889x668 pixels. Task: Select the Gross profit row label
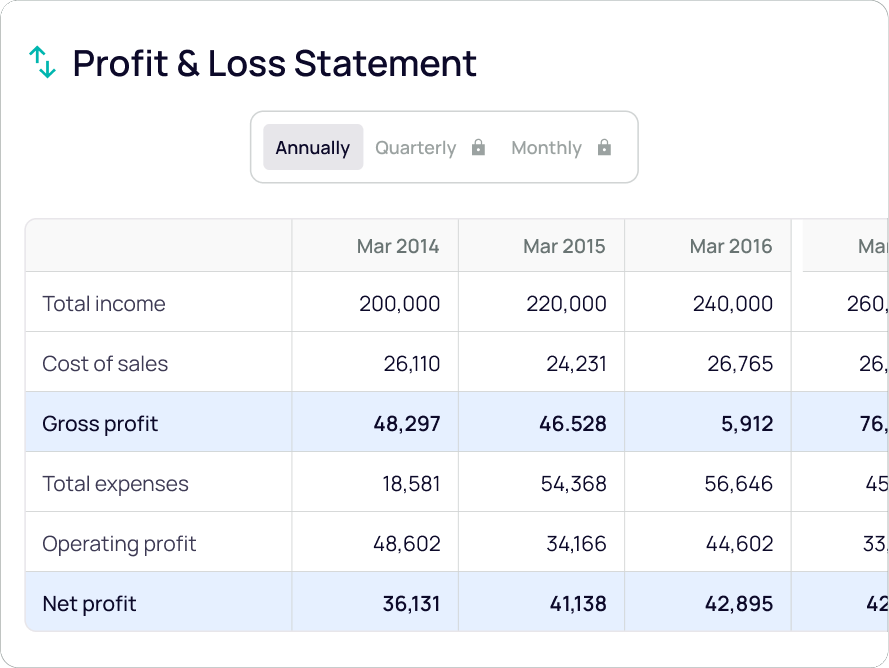coord(100,424)
